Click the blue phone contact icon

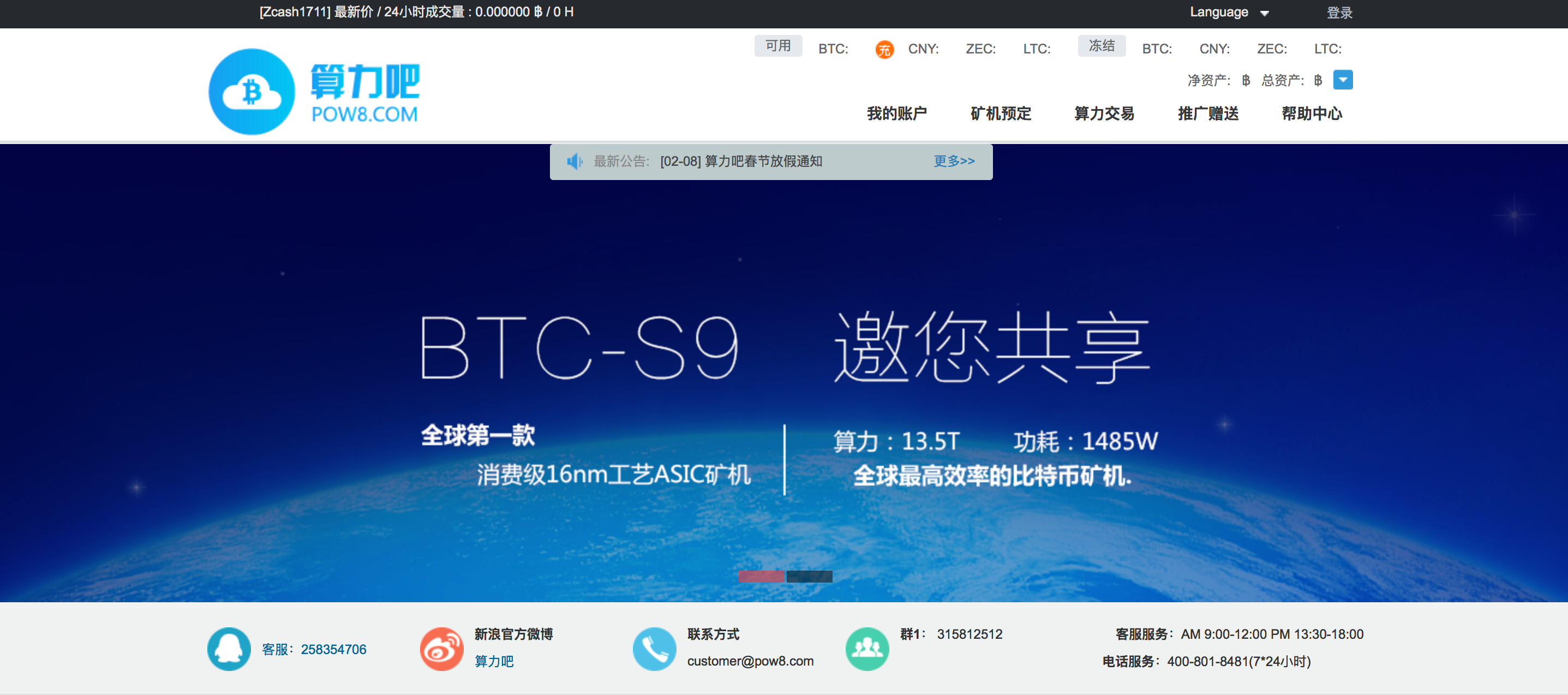click(x=654, y=649)
